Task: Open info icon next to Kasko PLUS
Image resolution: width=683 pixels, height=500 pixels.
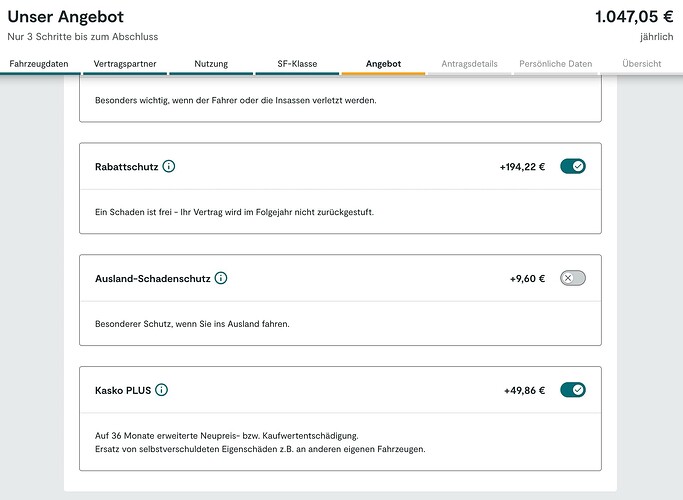Action: pos(162,390)
